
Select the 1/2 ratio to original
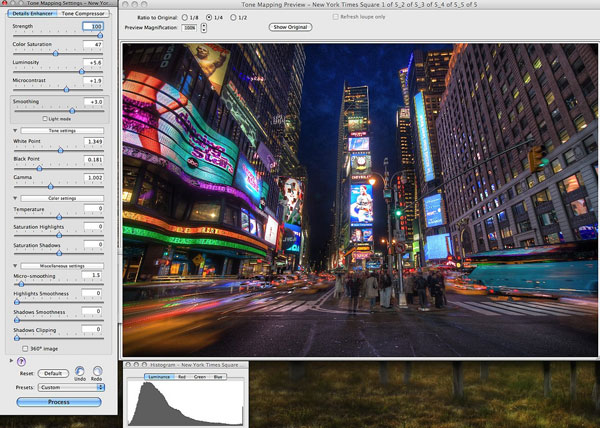231,17
